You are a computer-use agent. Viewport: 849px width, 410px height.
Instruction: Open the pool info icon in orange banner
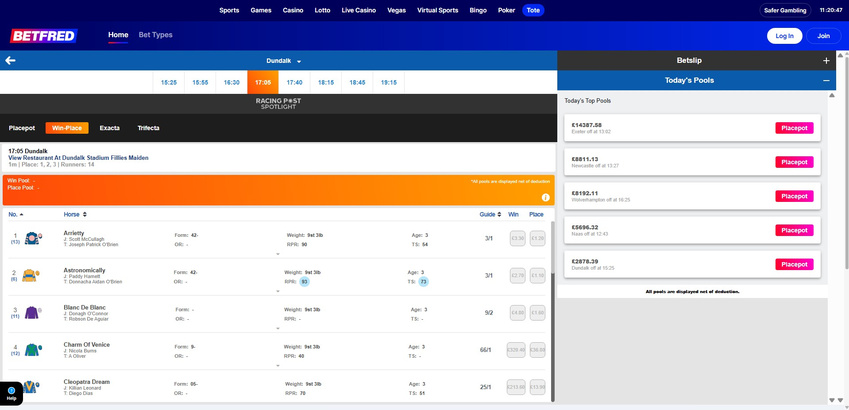coord(545,198)
